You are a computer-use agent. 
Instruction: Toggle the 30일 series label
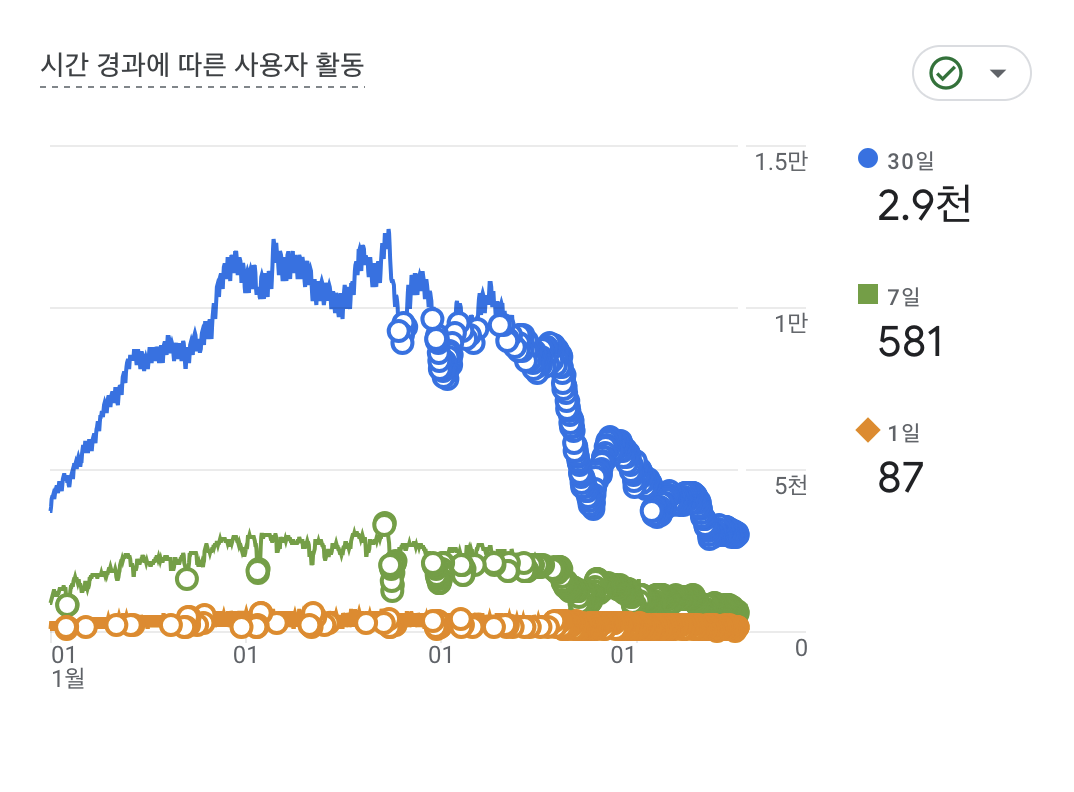[x=910, y=159]
